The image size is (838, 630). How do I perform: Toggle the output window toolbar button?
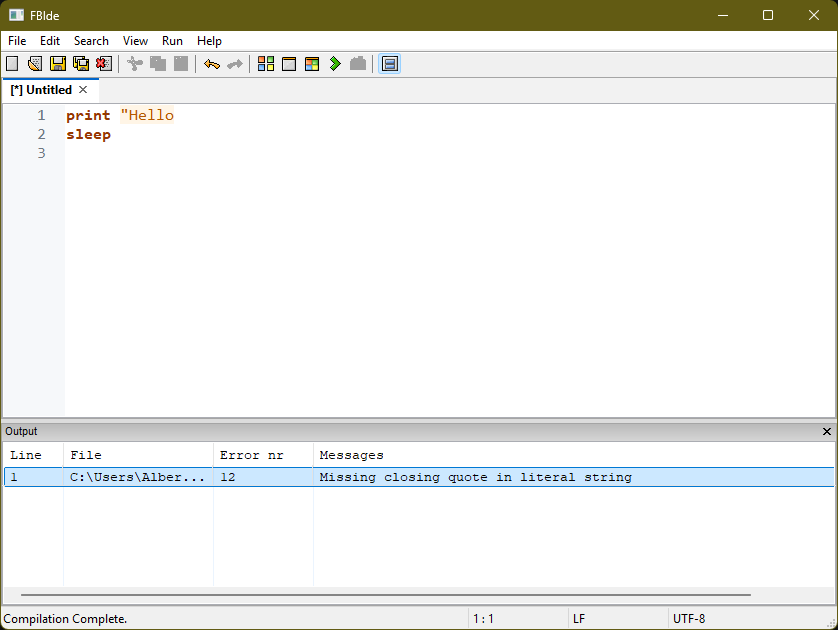(x=390, y=64)
